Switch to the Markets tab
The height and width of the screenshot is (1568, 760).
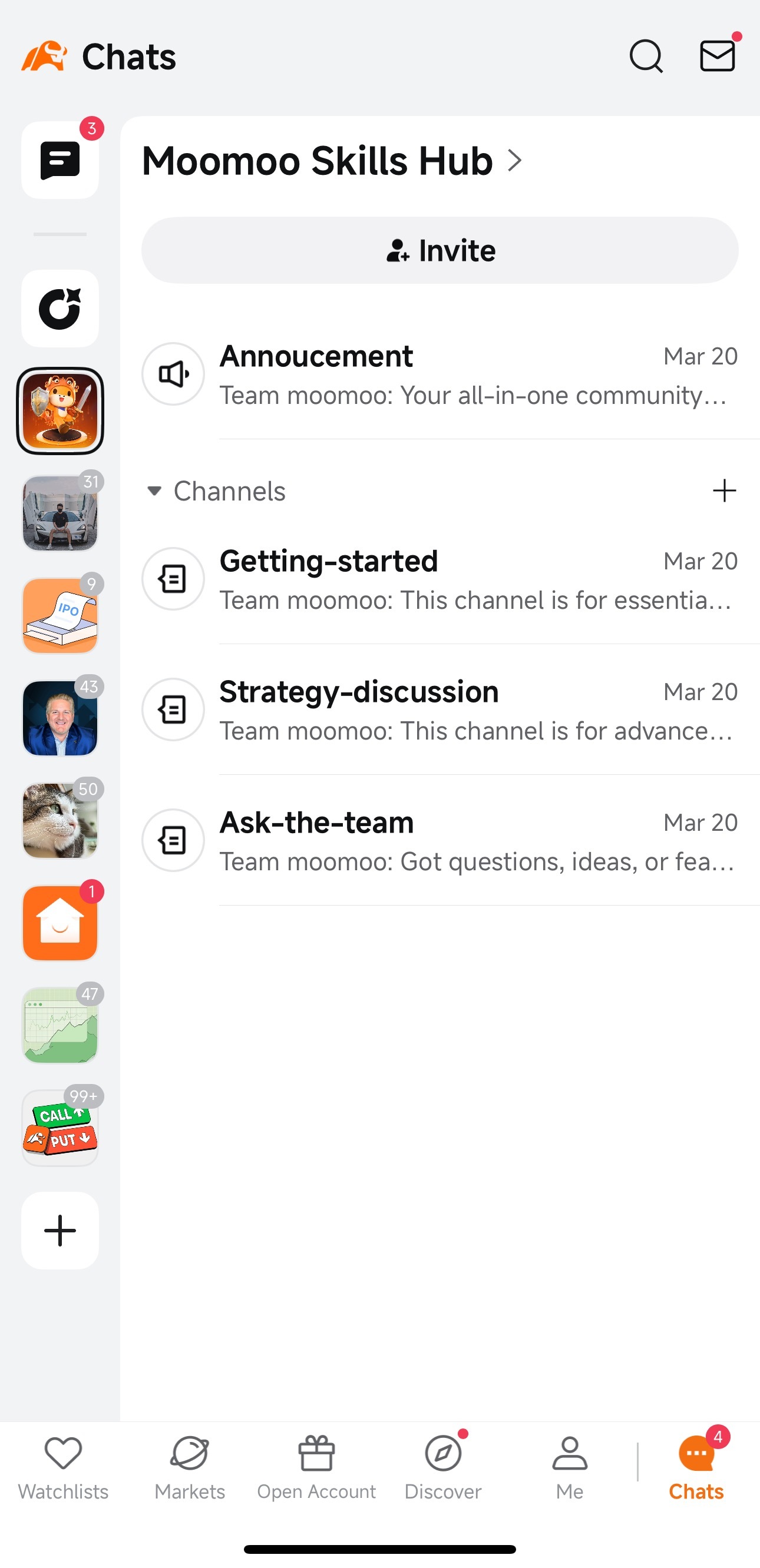click(190, 1468)
